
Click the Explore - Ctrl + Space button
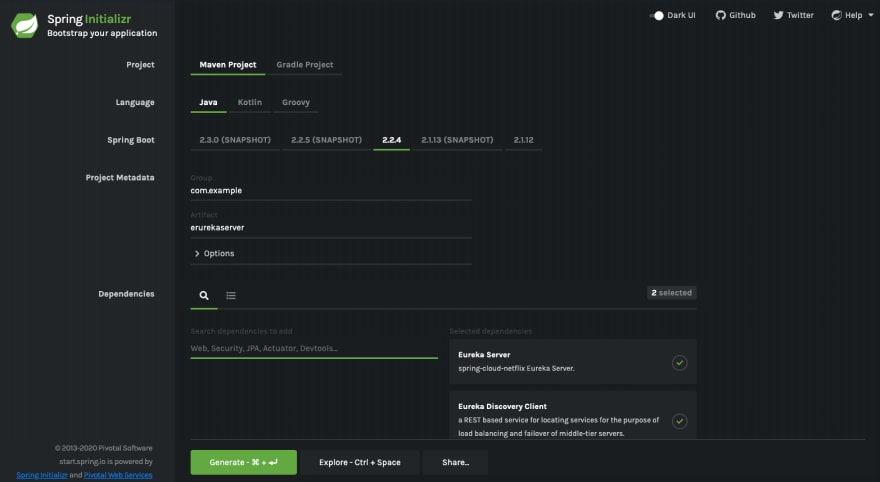[360, 462]
